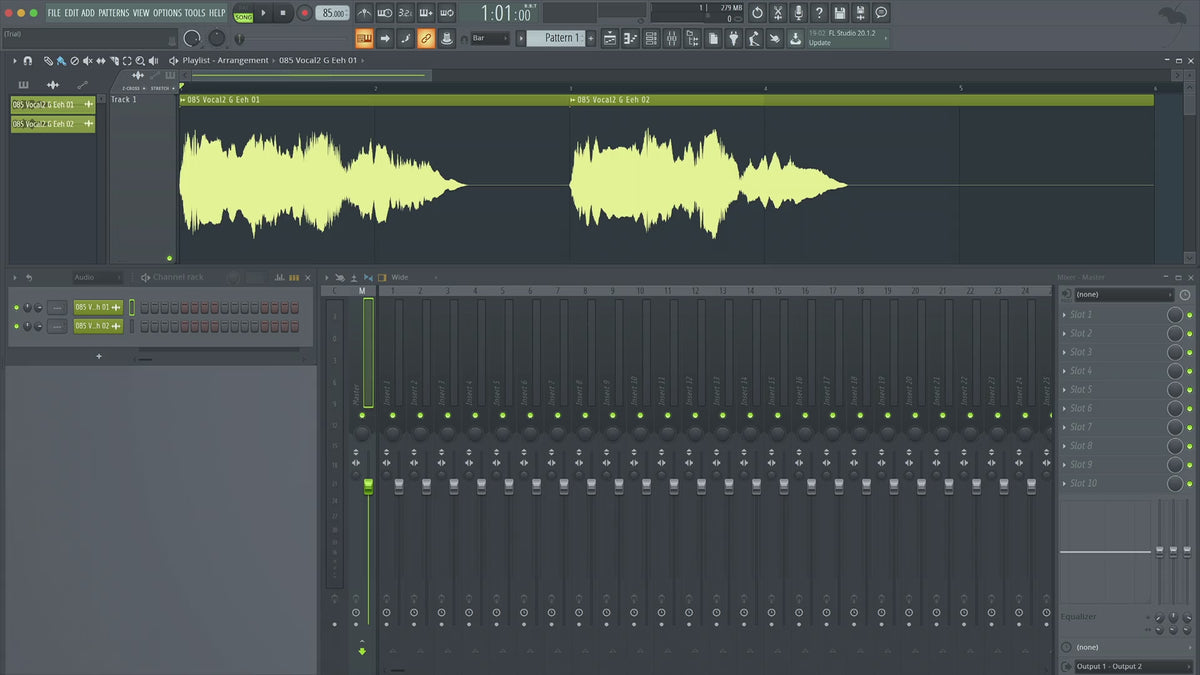Viewport: 1200px width, 675px height.
Task: Click the undo history icon
Action: point(757,13)
